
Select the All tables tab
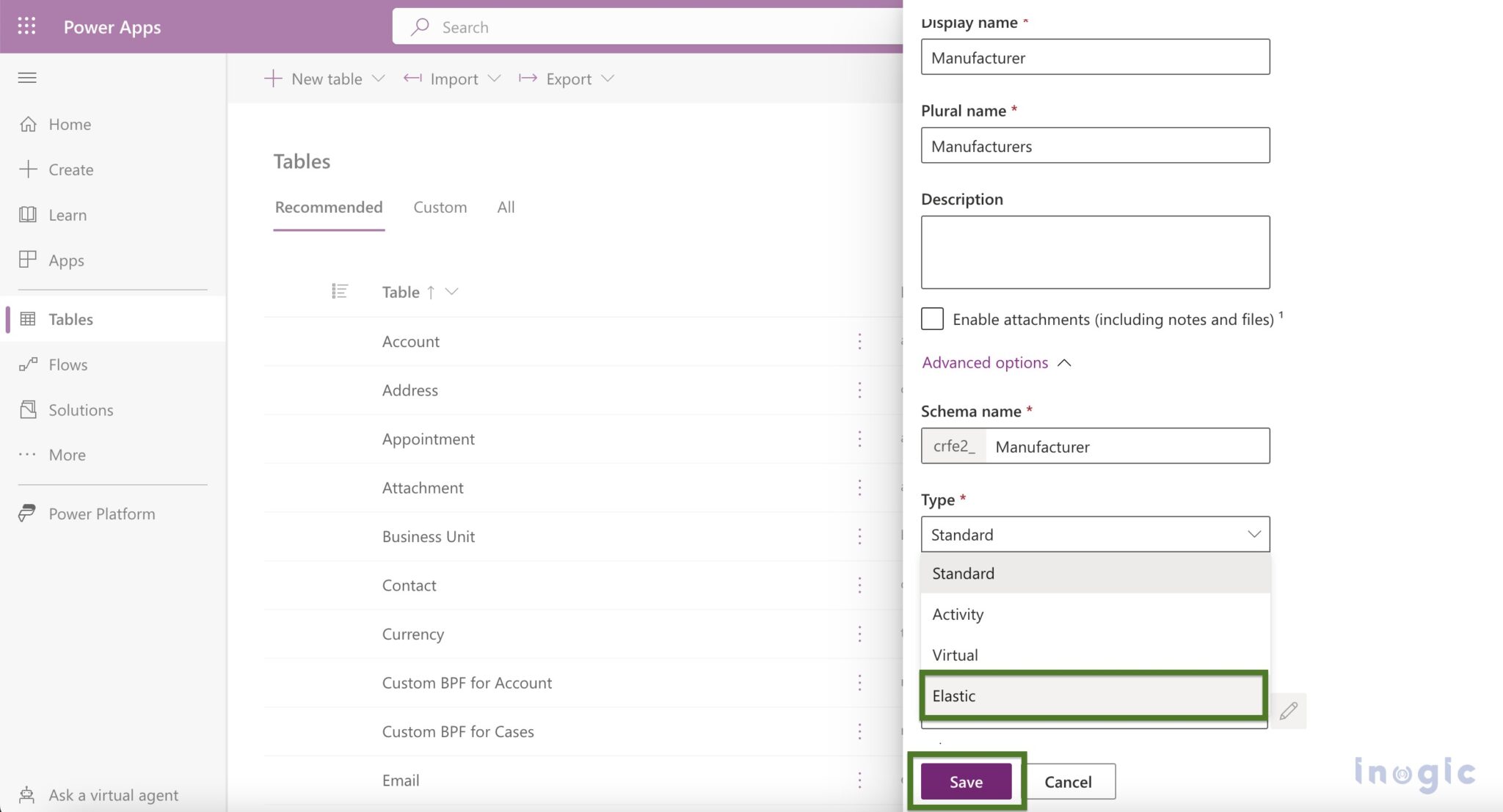(x=505, y=207)
